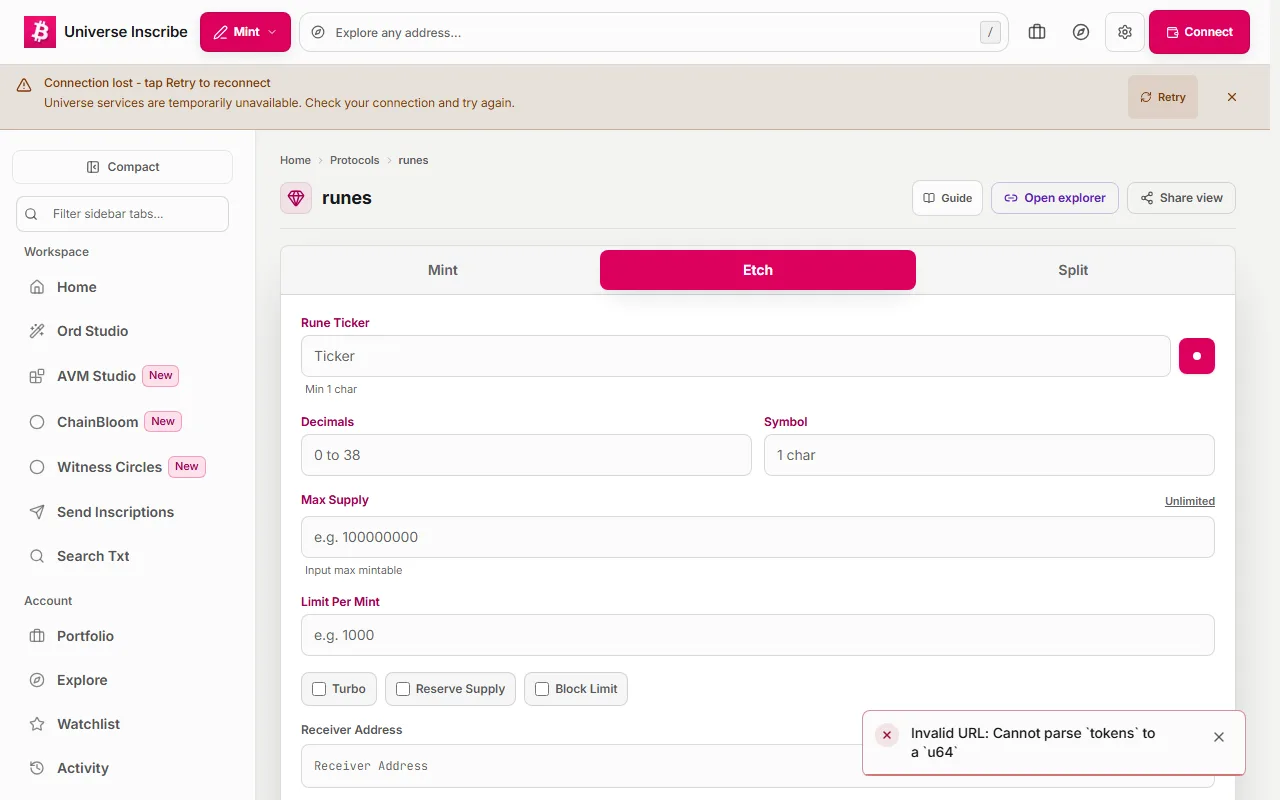The width and height of the screenshot is (1280, 800).
Task: Enable the Reserve Supply checkbox
Action: 403,689
